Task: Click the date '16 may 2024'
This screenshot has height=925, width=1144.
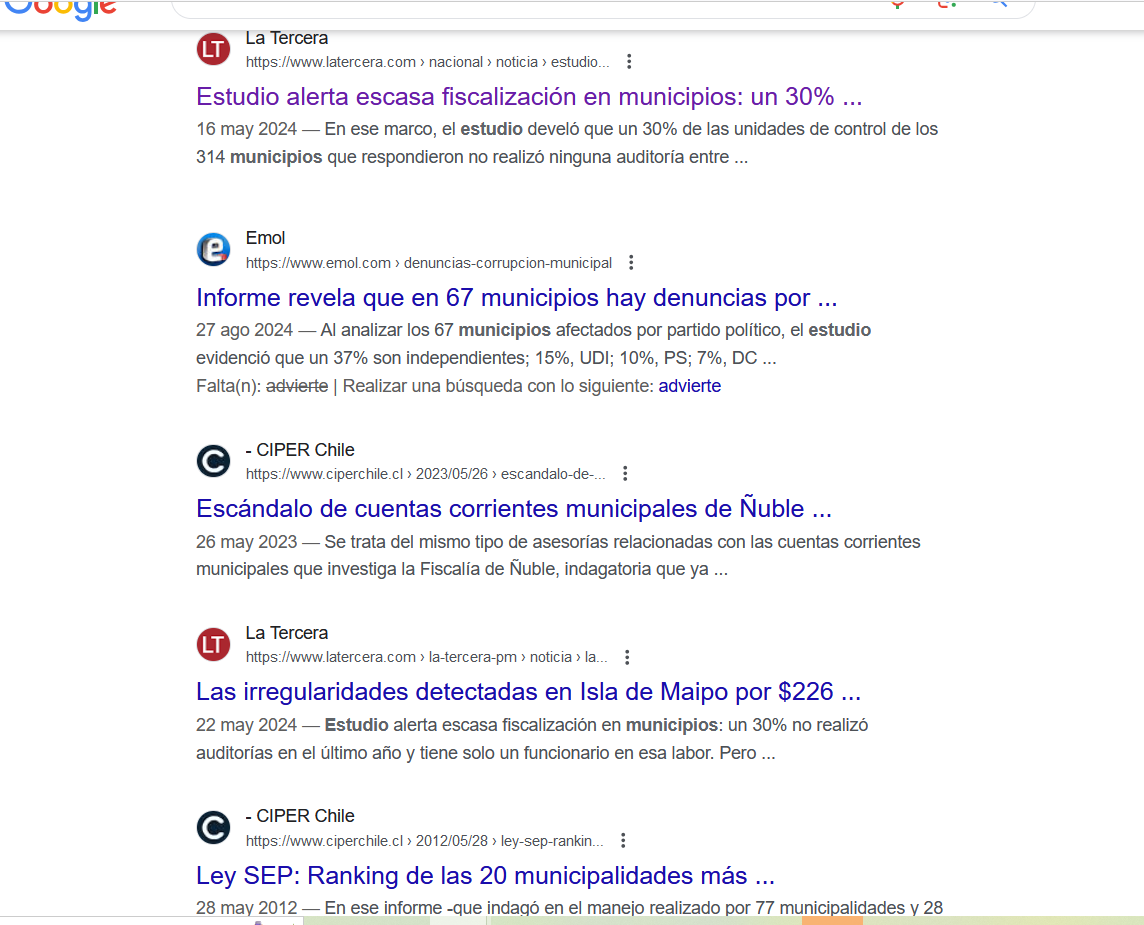Action: pos(247,129)
